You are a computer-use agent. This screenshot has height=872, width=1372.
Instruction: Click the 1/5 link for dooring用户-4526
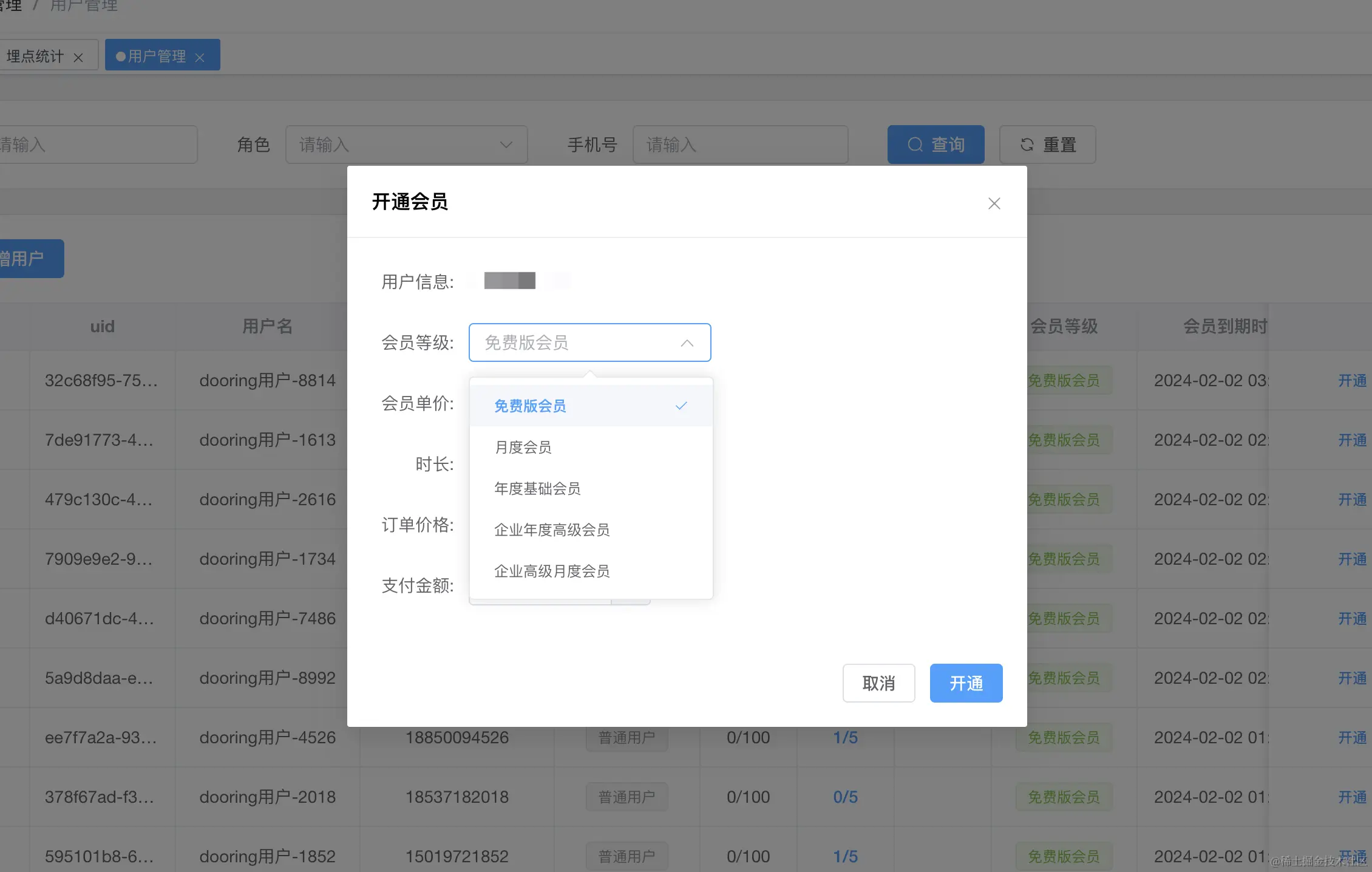[845, 738]
